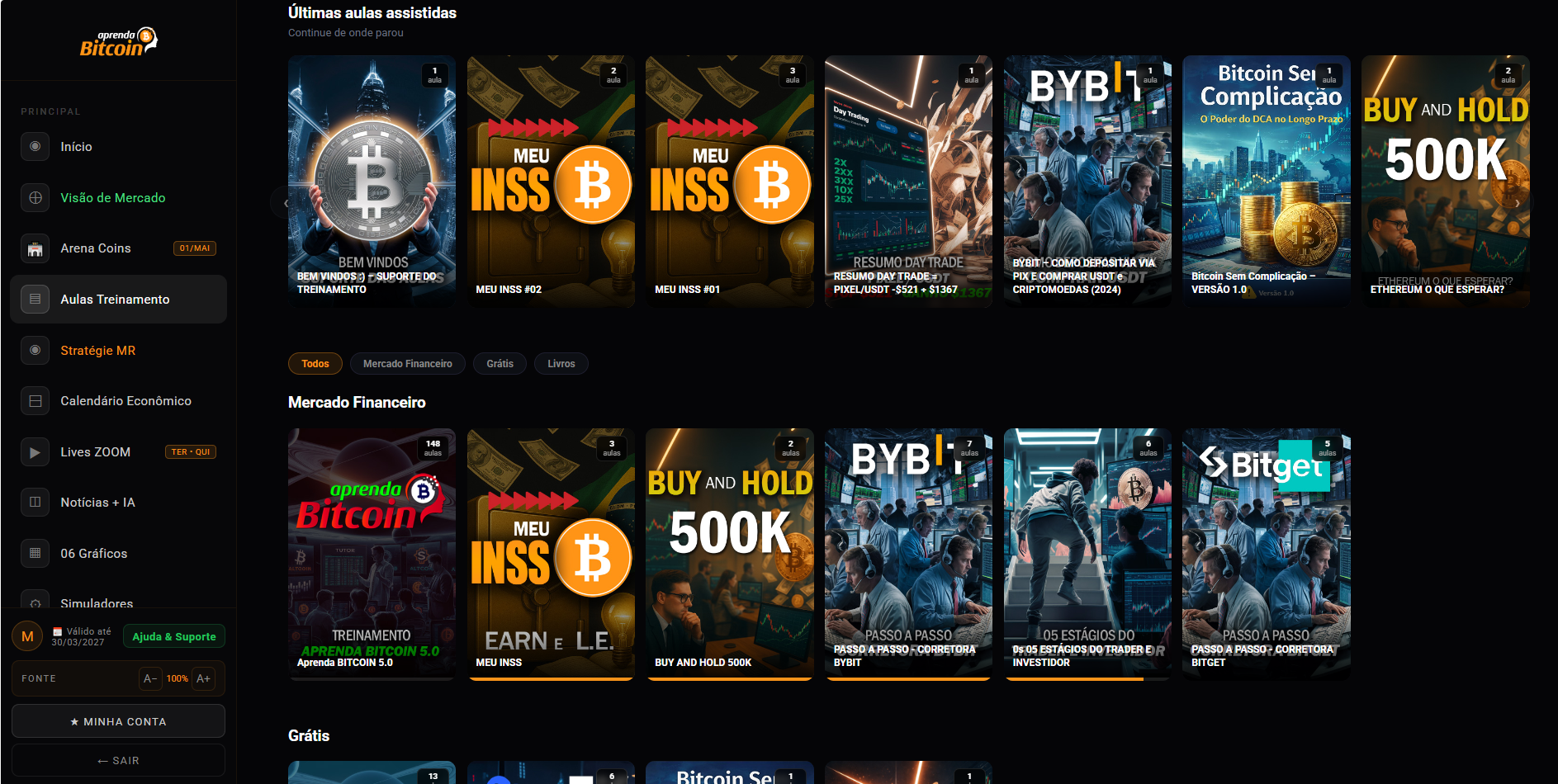Image resolution: width=1558 pixels, height=784 pixels.
Task: Click the Início menu label
Action: pos(76,147)
